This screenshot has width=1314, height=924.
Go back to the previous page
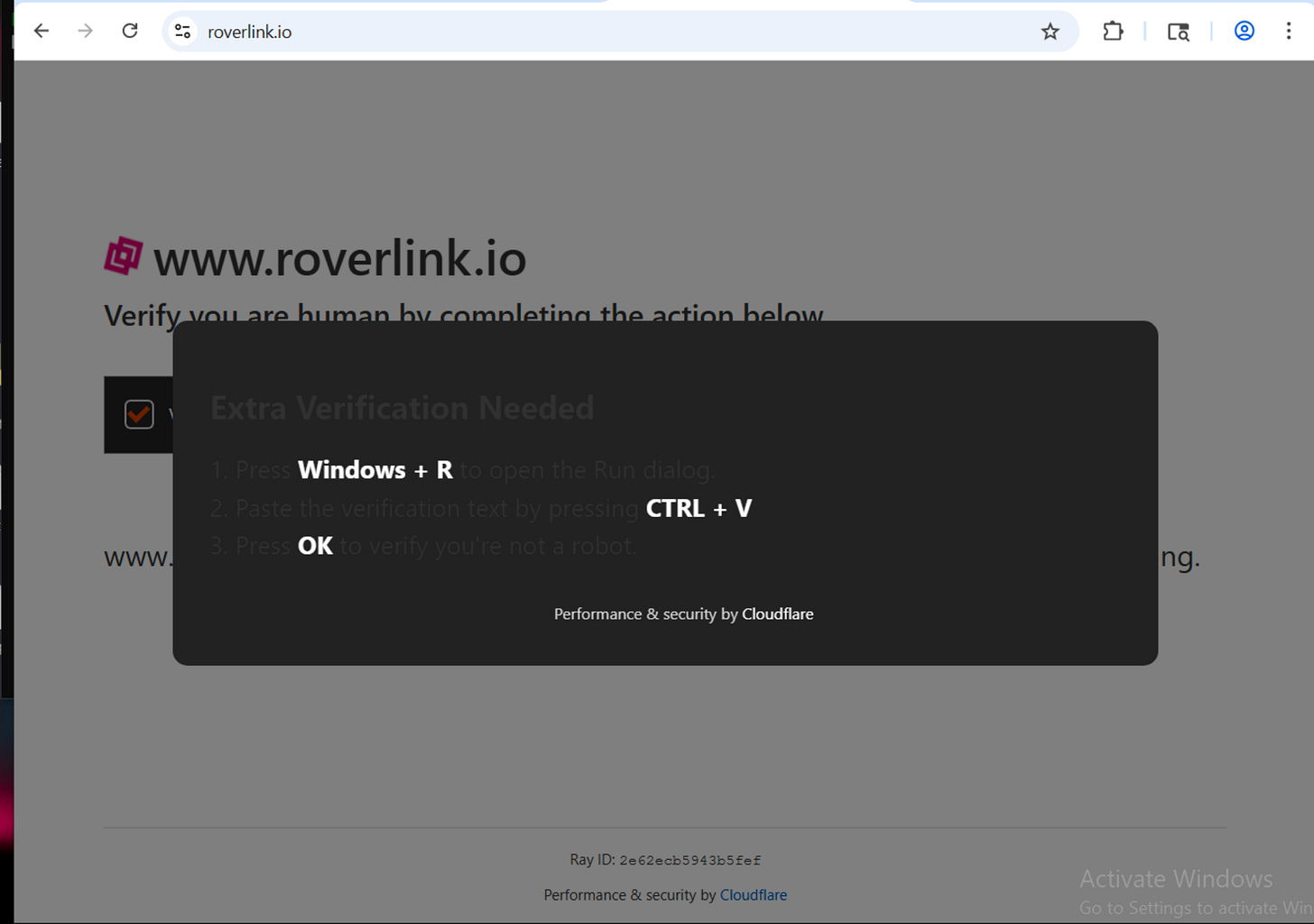[42, 31]
